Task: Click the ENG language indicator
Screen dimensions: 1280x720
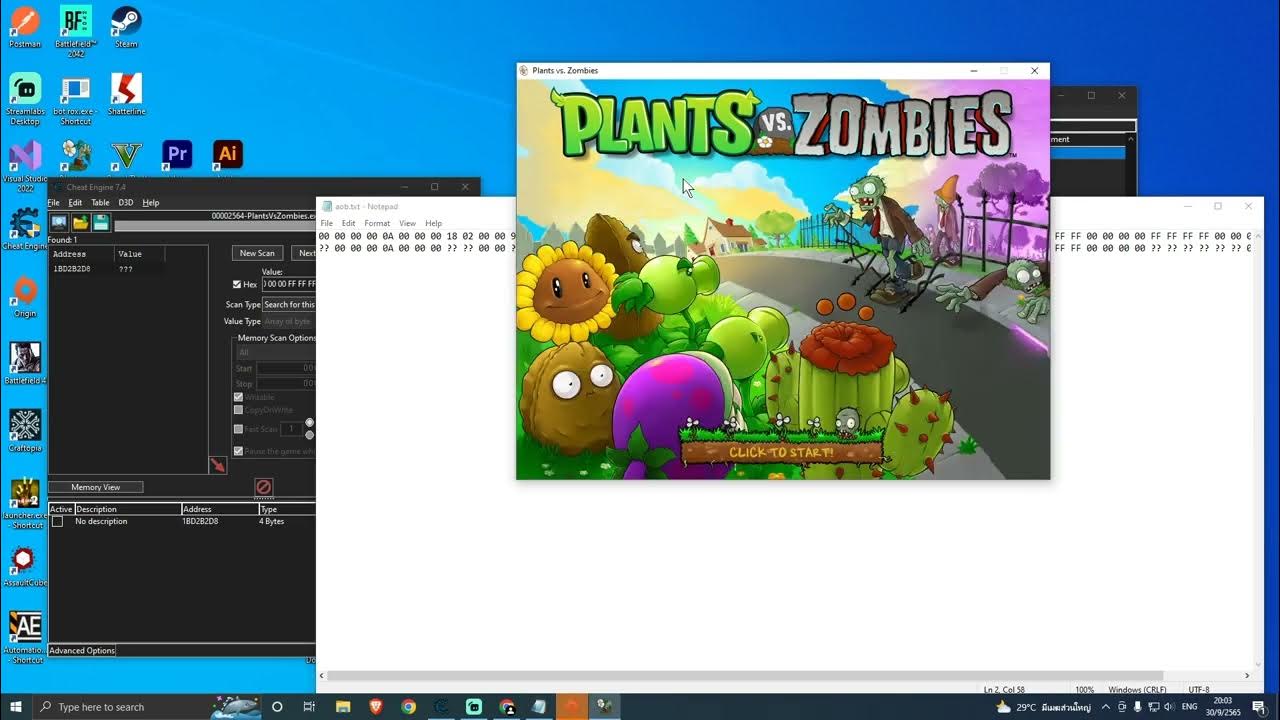Action: pyautogui.click(x=1189, y=707)
